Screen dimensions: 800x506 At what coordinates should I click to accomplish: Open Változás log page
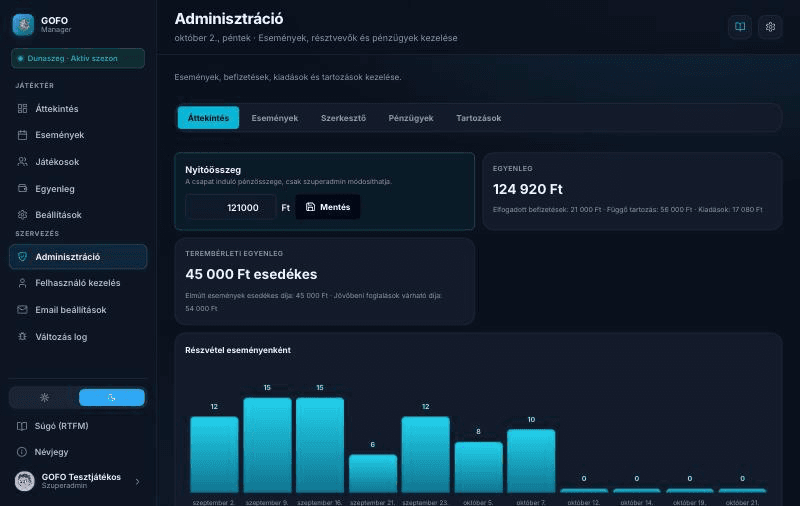click(x=78, y=337)
